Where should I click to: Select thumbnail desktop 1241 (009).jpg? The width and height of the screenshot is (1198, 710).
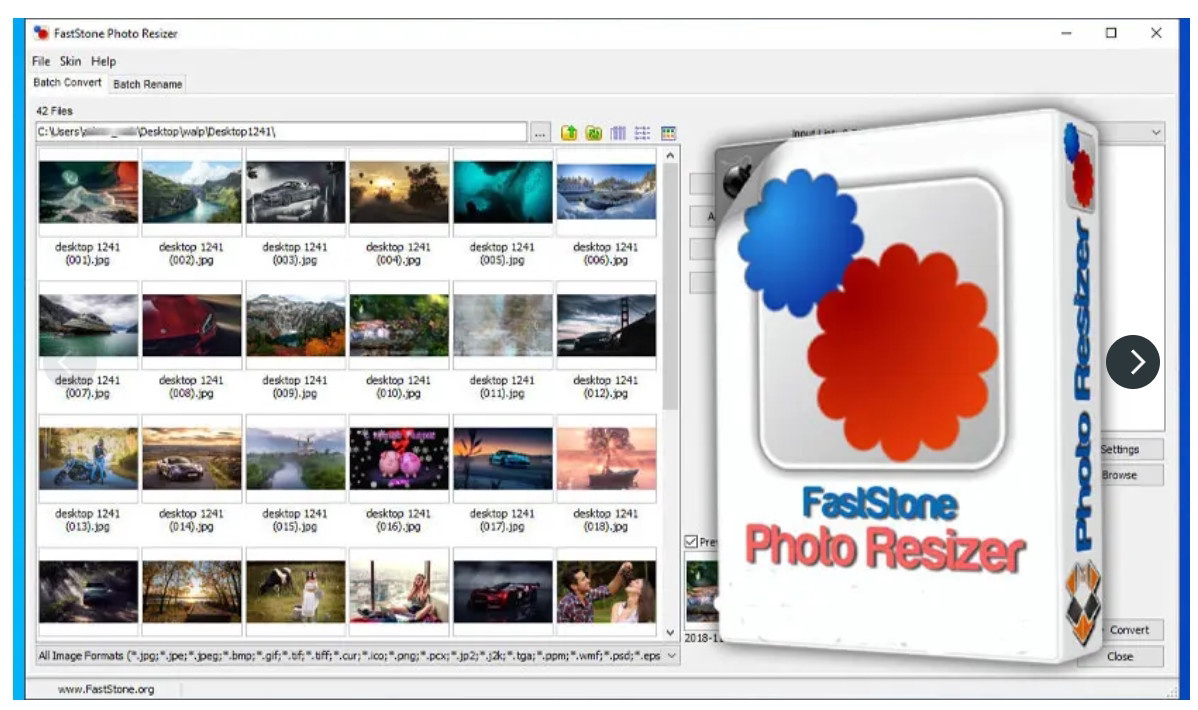[x=296, y=326]
